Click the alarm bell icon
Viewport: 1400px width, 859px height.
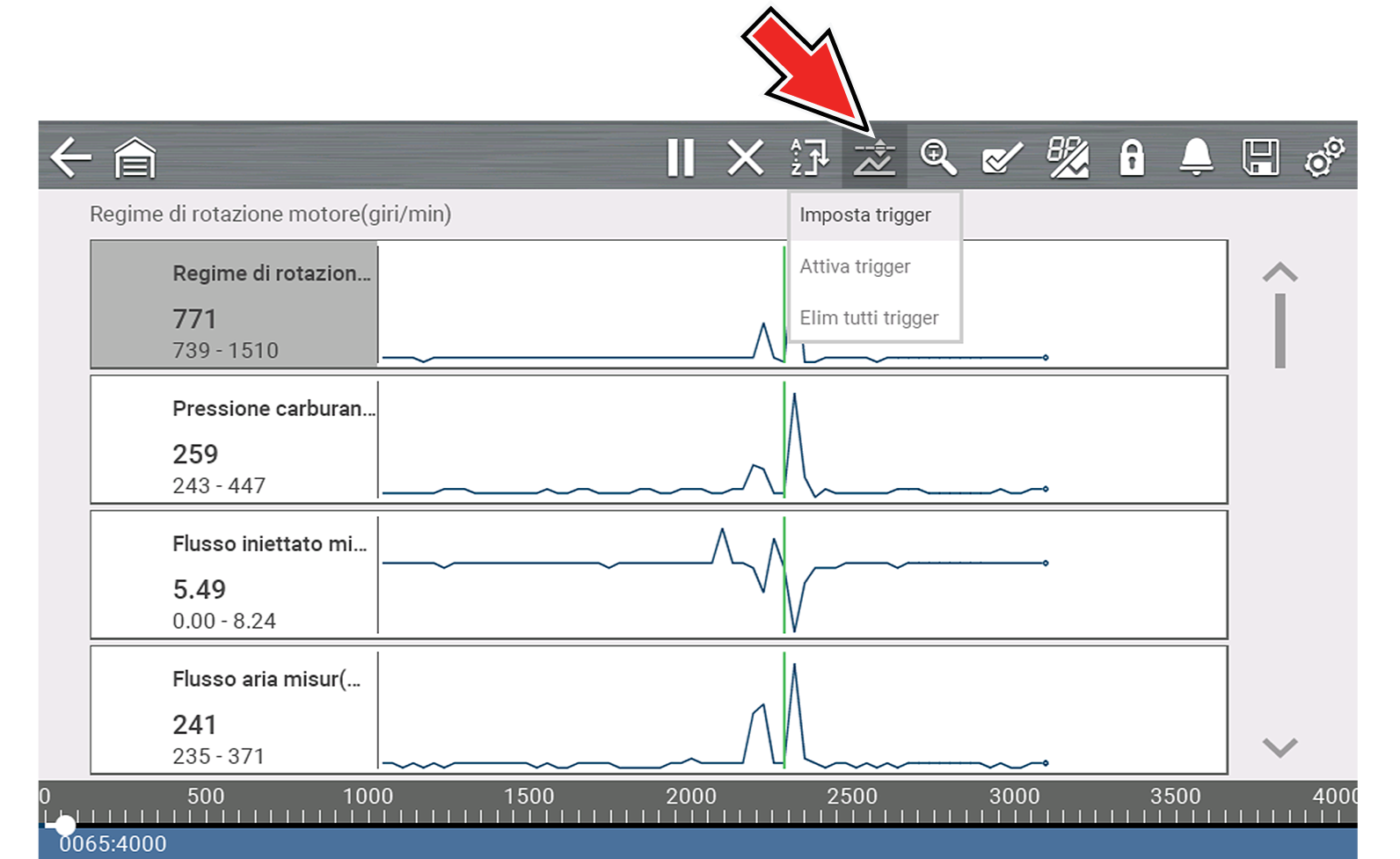click(1196, 158)
